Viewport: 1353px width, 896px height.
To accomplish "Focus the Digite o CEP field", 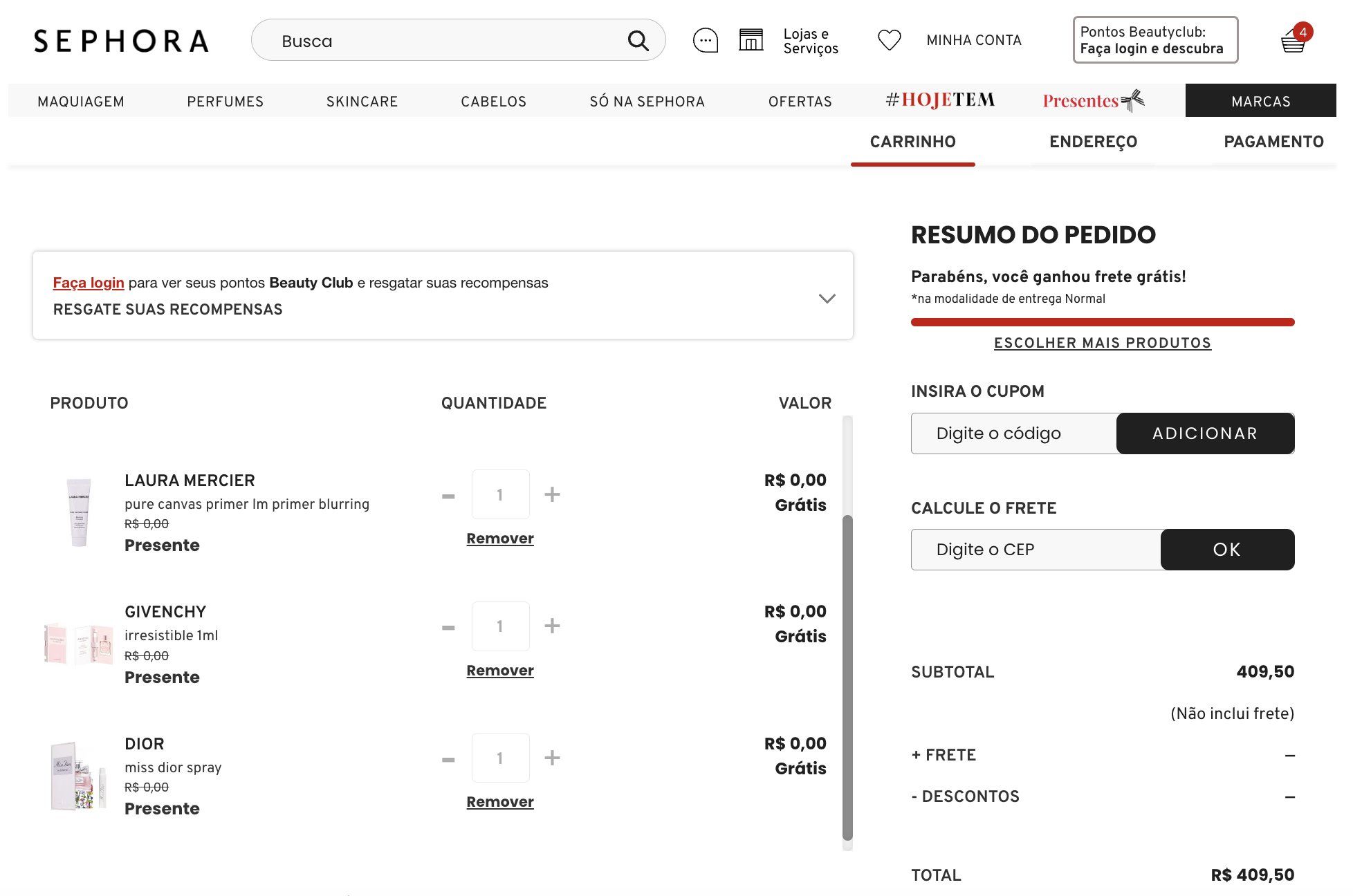I will click(1036, 550).
